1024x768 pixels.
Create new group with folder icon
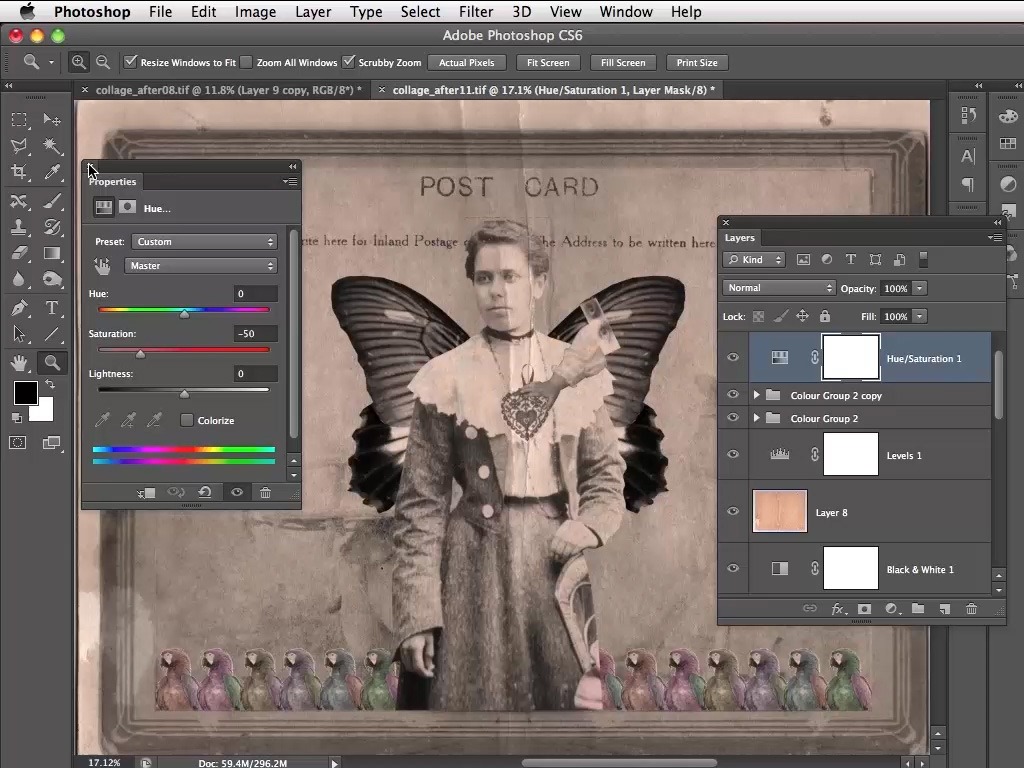click(x=917, y=609)
